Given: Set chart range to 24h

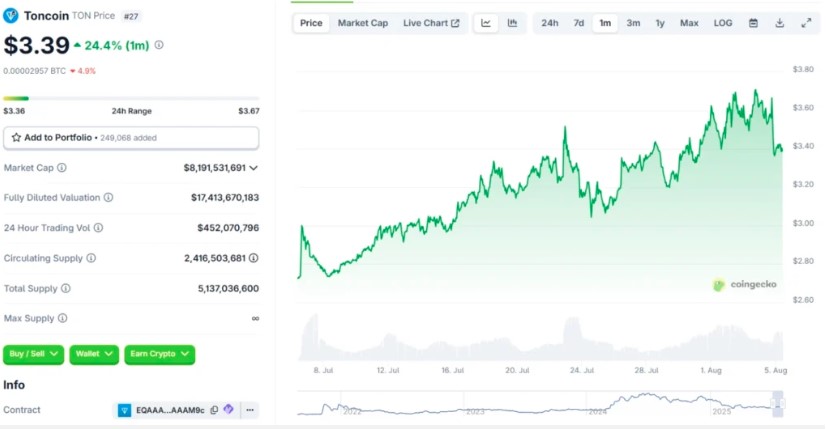Looking at the screenshot, I should (549, 23).
